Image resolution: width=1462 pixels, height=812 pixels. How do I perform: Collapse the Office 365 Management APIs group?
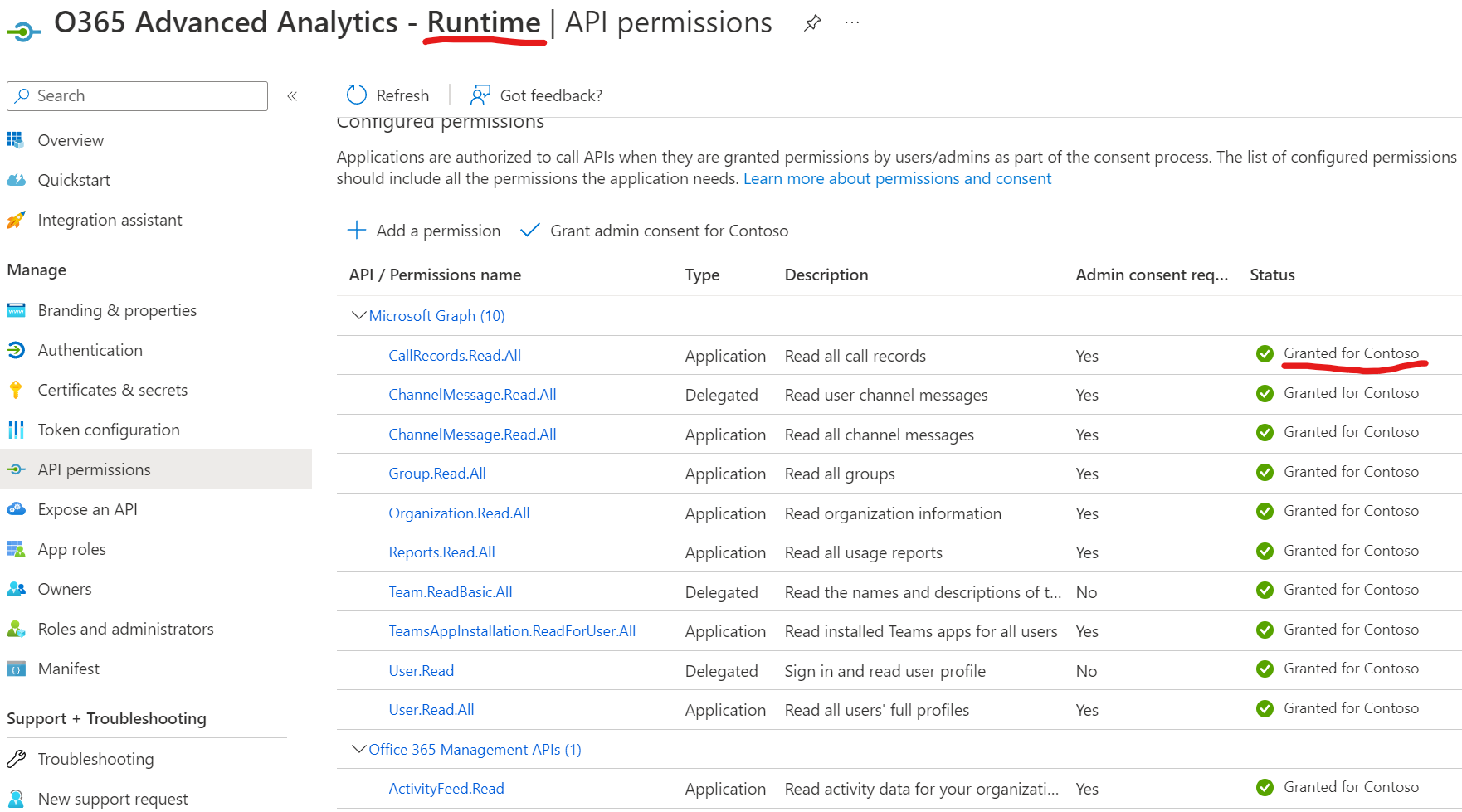(358, 749)
